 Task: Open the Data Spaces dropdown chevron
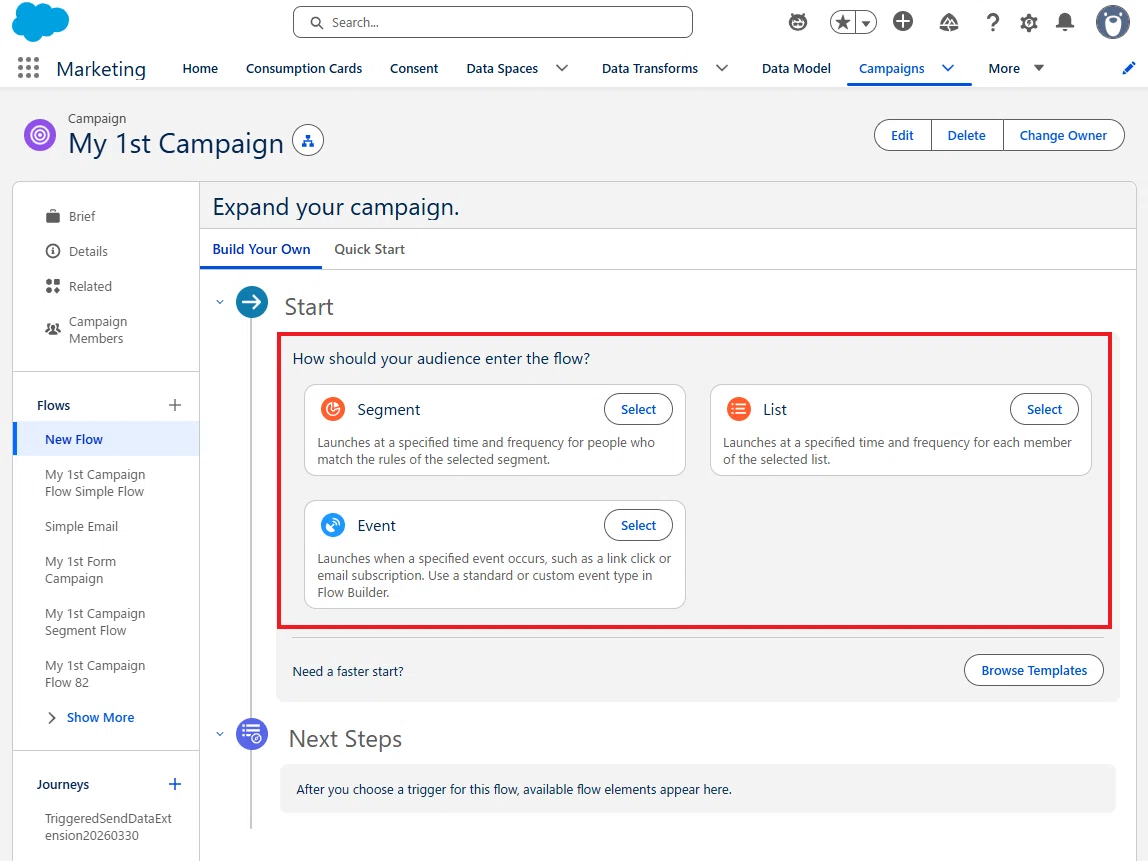click(x=562, y=68)
